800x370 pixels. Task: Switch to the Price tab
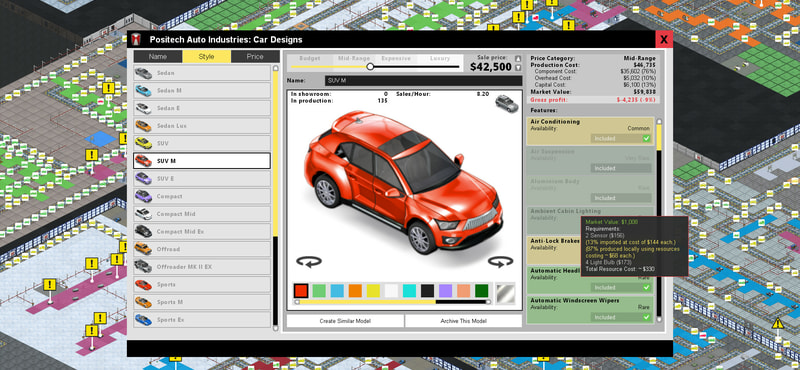point(255,57)
